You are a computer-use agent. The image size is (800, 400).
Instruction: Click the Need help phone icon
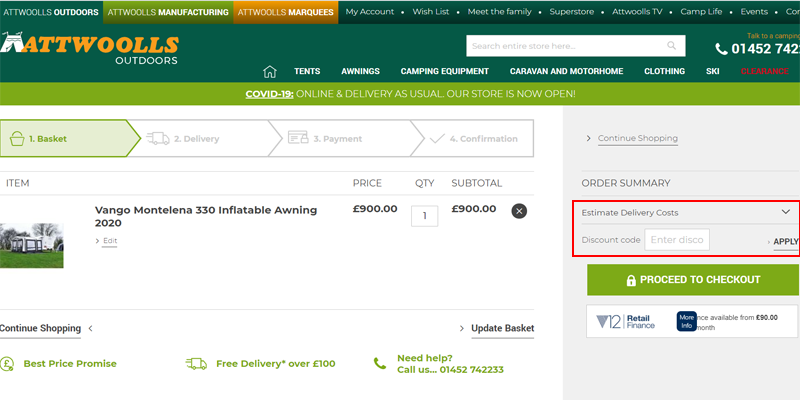(x=380, y=363)
